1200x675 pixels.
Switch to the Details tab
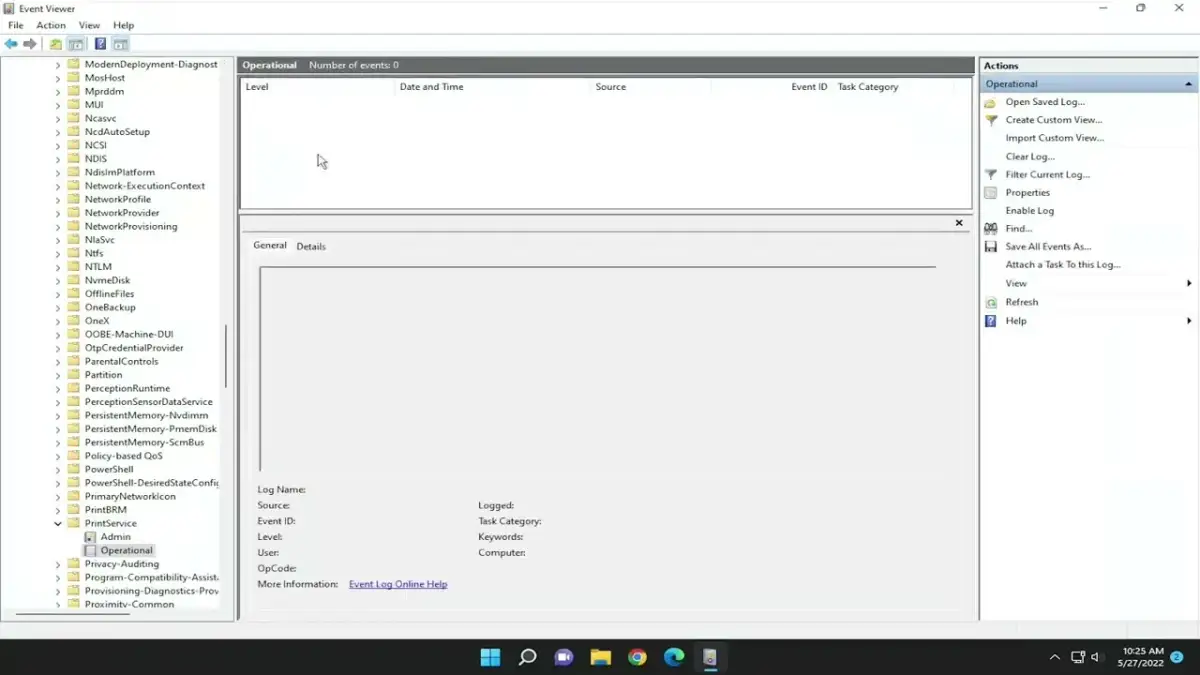pos(311,245)
